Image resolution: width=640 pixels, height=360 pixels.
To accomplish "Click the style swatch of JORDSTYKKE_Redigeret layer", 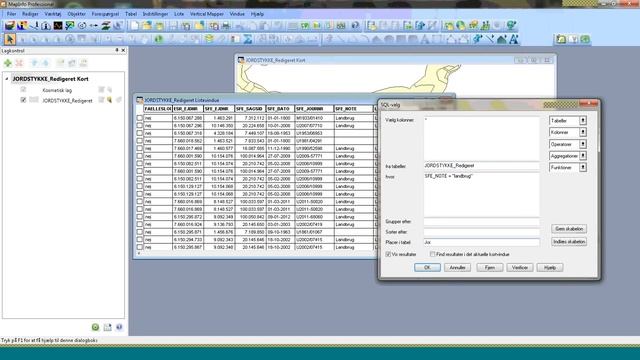I will 34,100.
